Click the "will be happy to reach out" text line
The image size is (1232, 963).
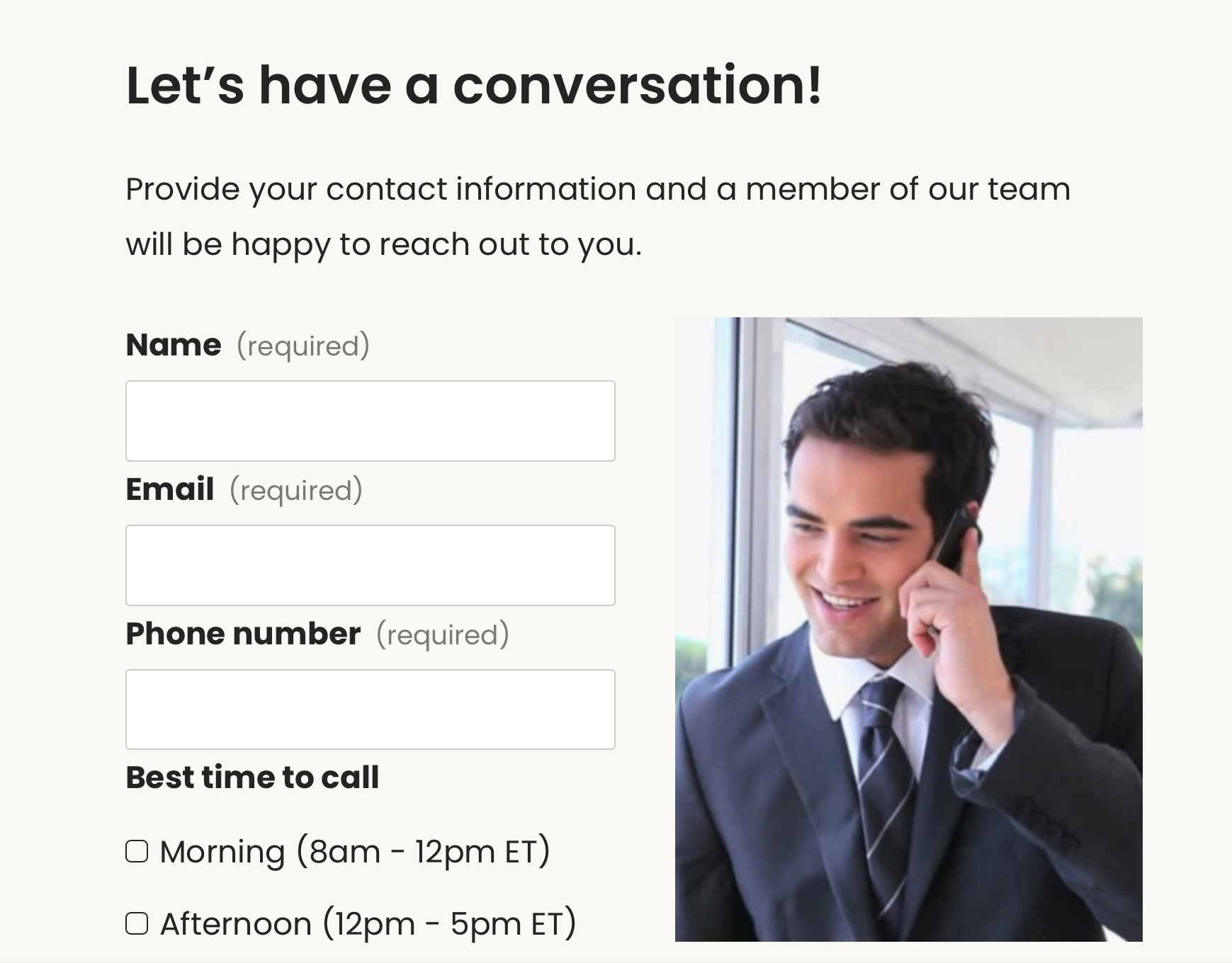383,244
